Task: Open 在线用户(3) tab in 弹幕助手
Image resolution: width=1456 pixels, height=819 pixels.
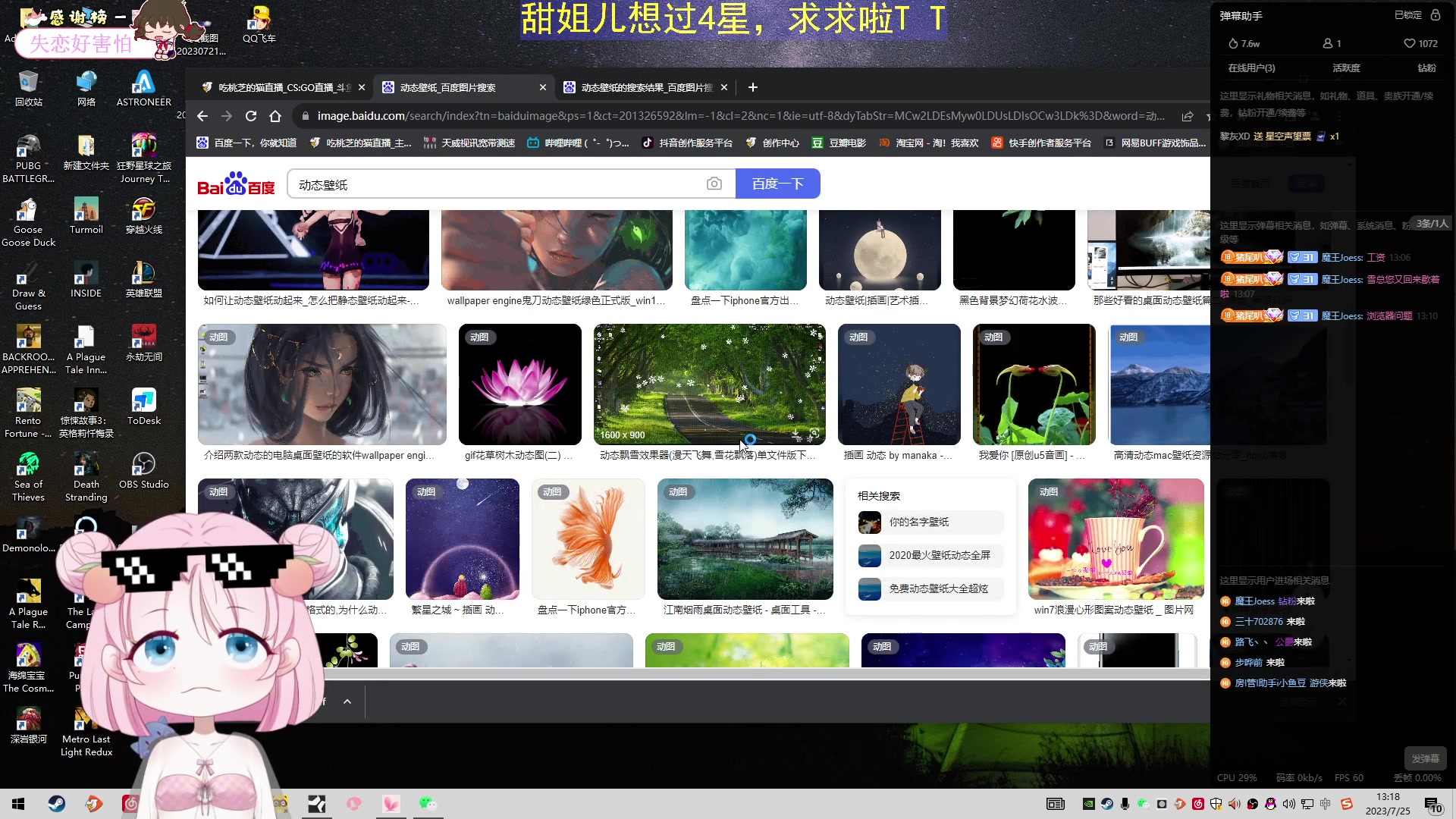Action: [x=1251, y=68]
